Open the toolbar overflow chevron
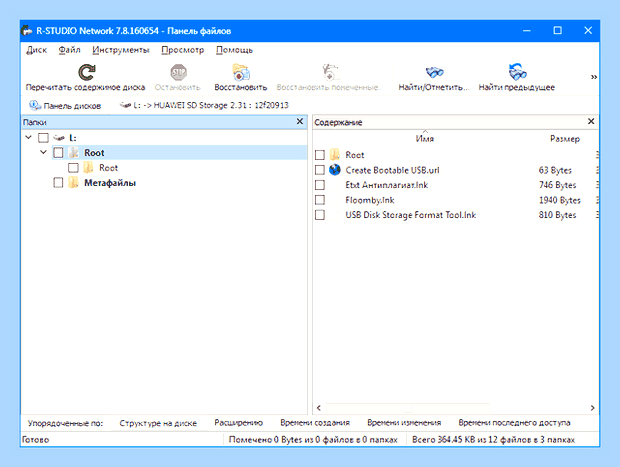620x467 pixels. 594,77
